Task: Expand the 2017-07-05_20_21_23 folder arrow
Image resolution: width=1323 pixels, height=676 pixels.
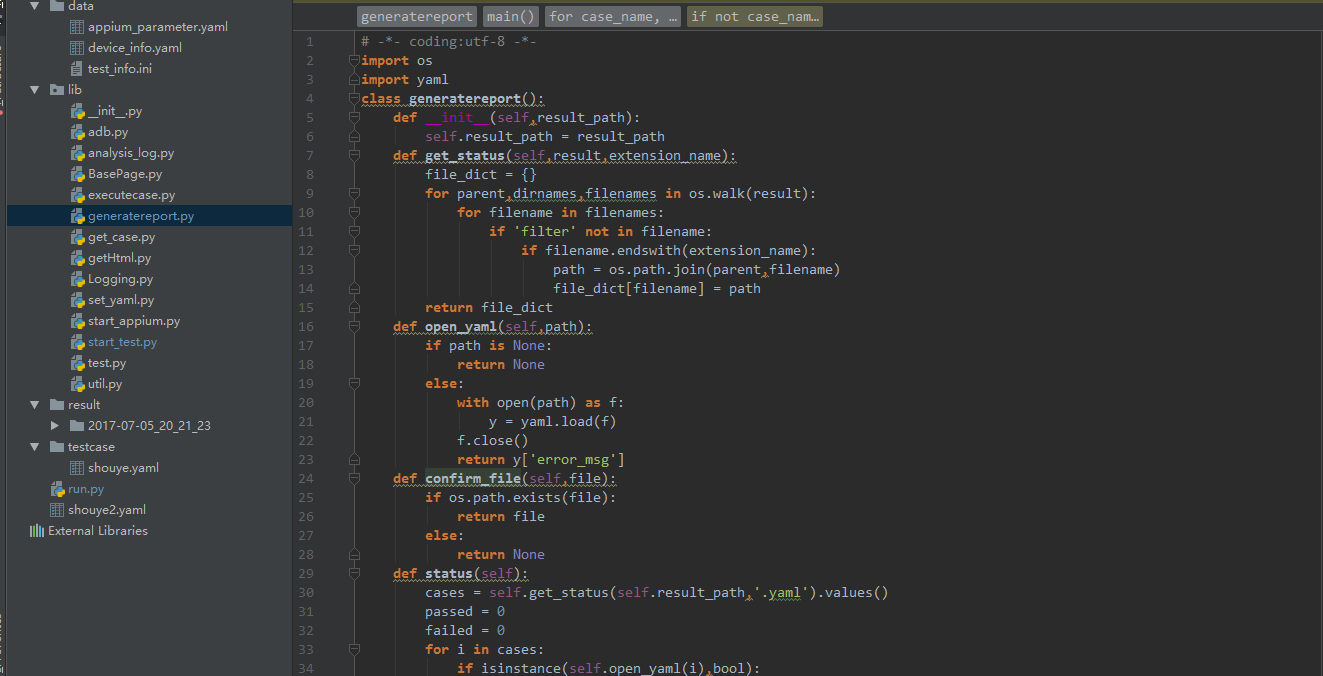Action: [55, 426]
